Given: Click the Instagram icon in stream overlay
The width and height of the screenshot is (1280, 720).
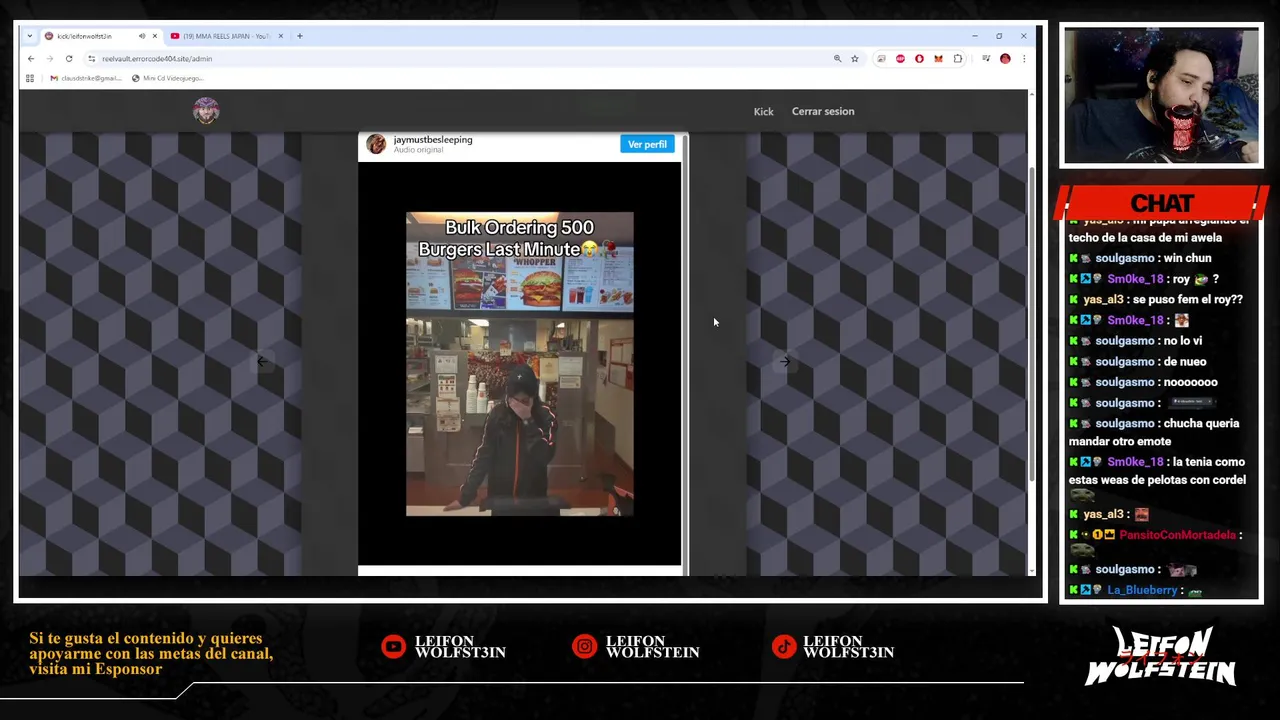Looking at the screenshot, I should (x=584, y=647).
